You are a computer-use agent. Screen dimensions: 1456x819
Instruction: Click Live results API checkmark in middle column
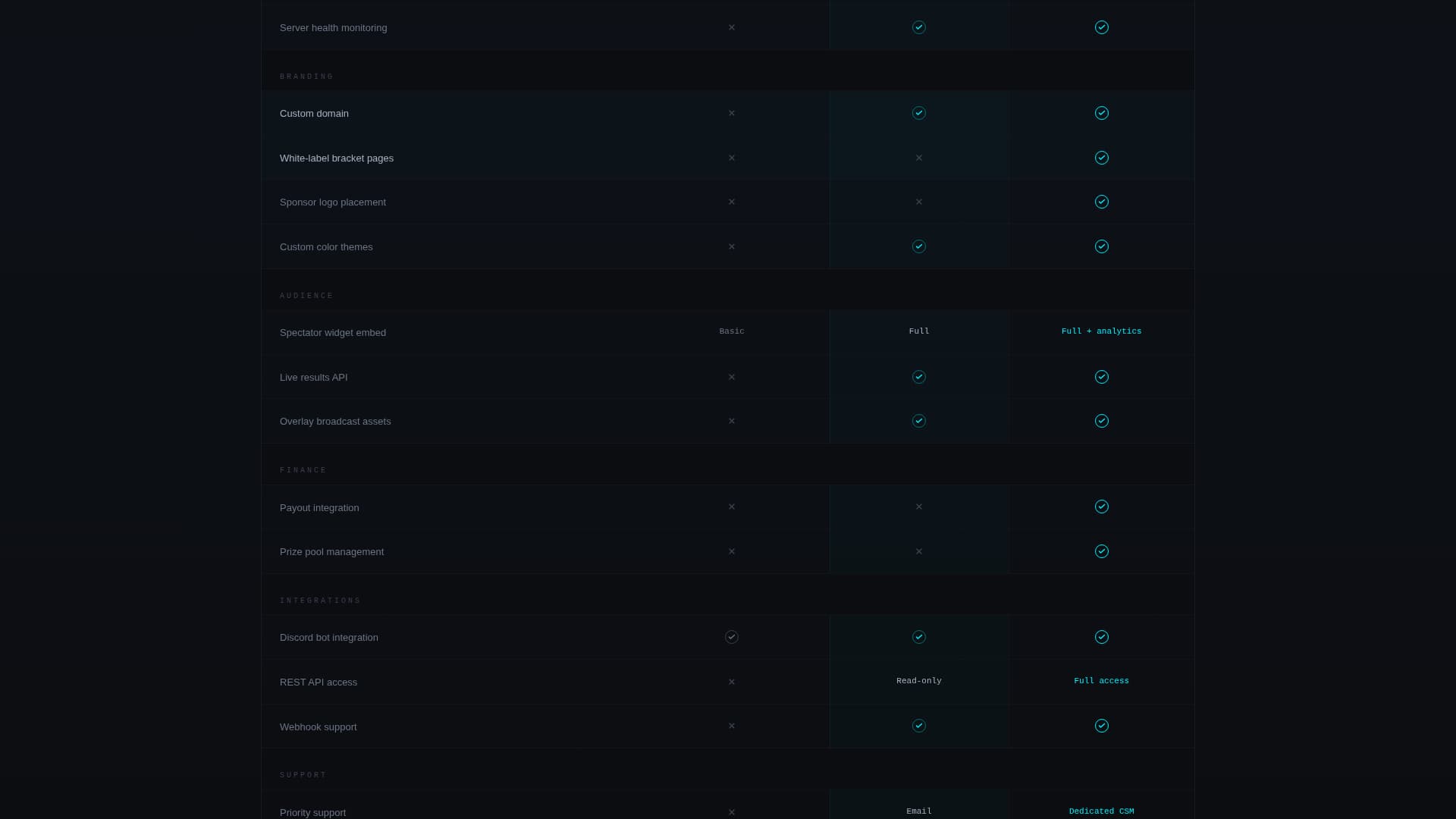point(919,377)
